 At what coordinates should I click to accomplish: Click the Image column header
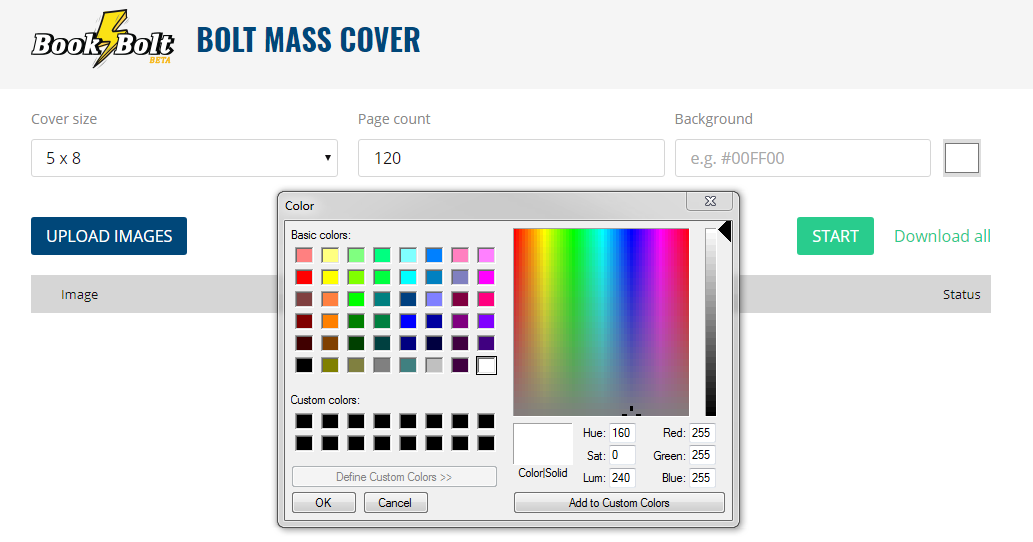point(80,294)
